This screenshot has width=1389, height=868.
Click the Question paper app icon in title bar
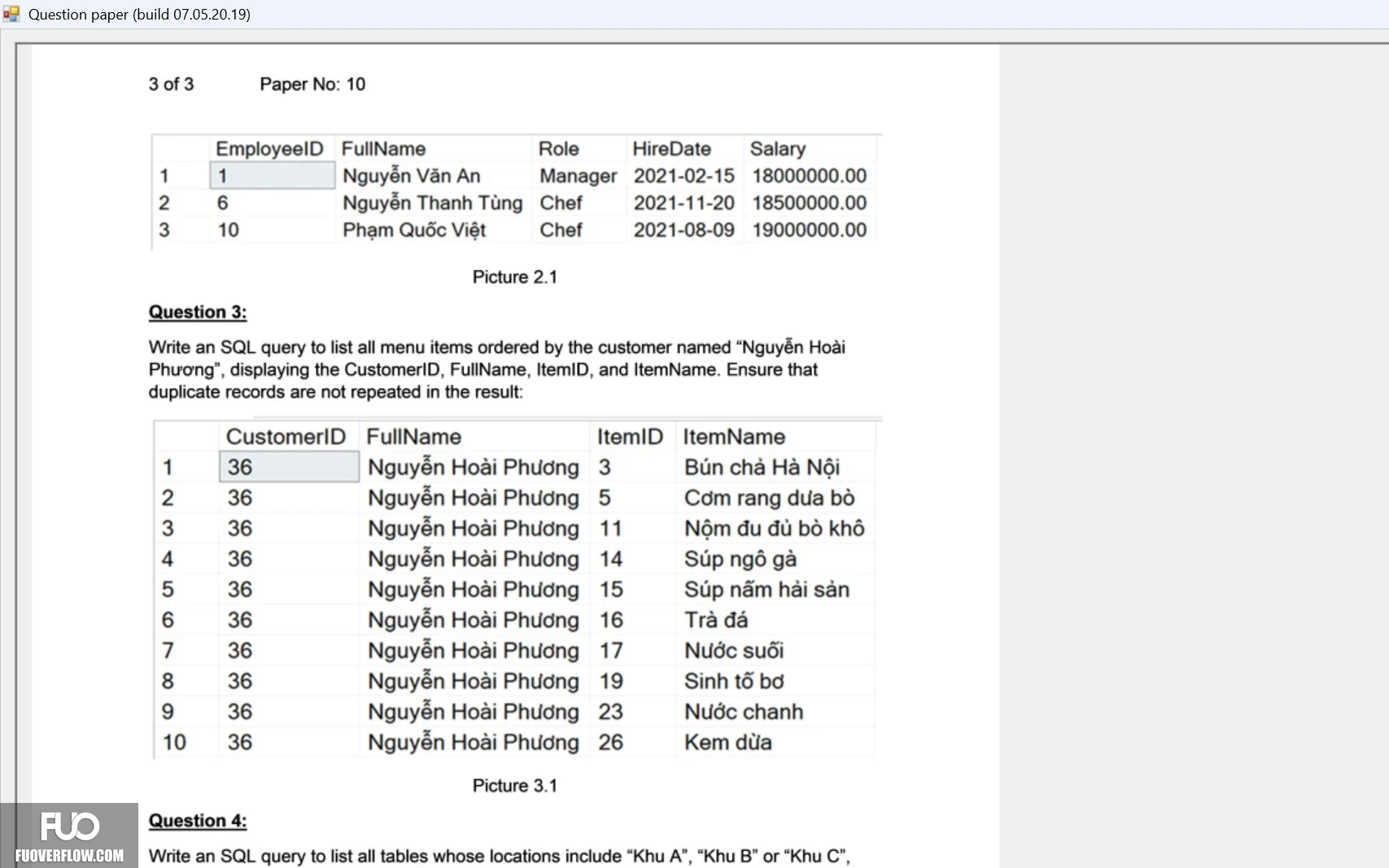pos(11,14)
